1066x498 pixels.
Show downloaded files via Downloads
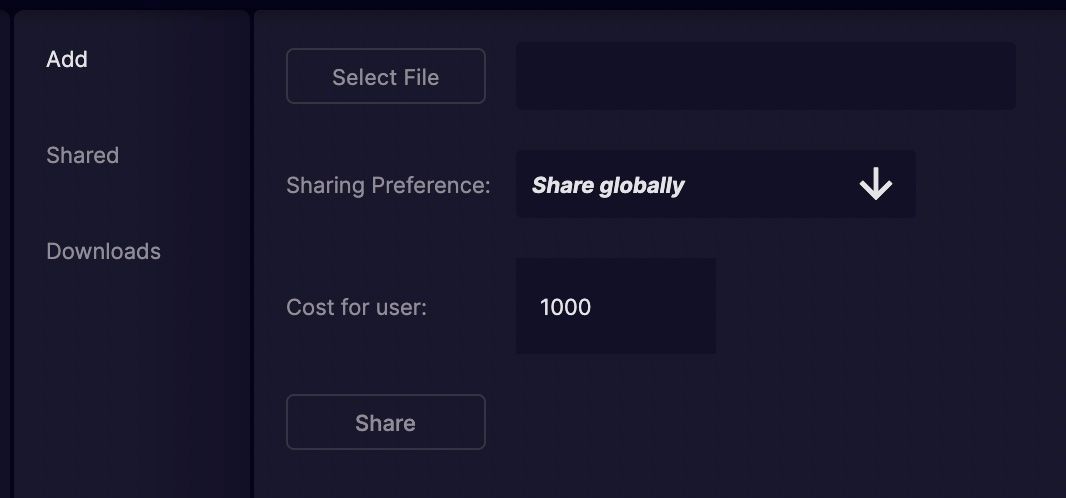103,251
